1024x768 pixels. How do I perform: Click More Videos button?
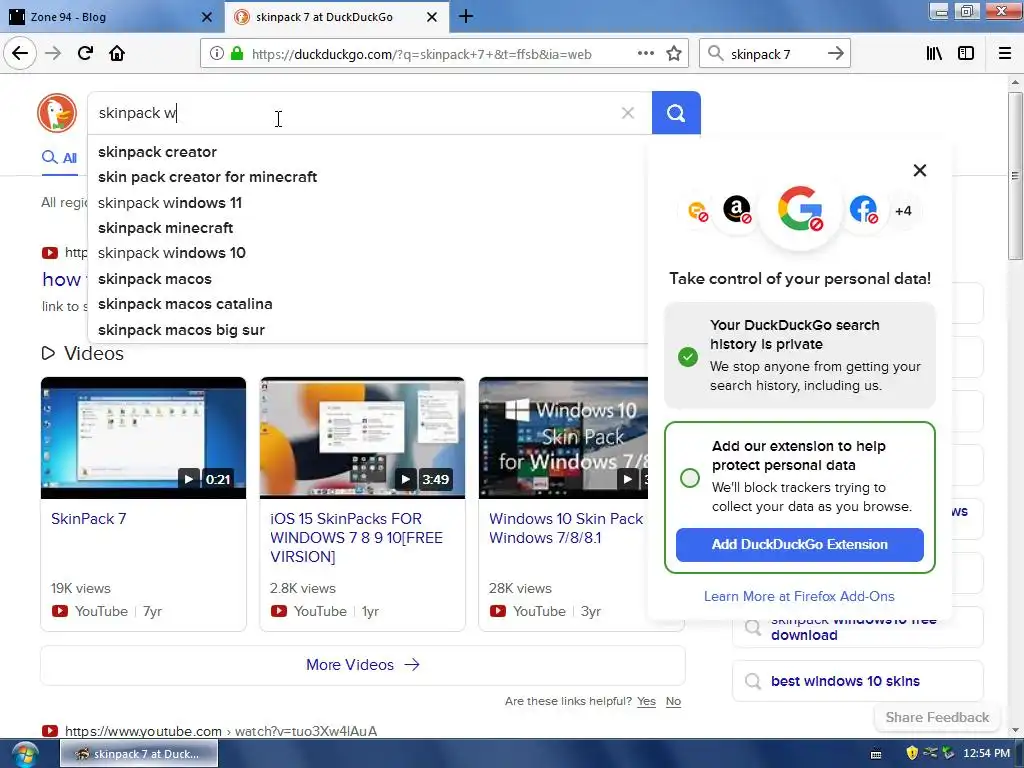pyautogui.click(x=362, y=665)
